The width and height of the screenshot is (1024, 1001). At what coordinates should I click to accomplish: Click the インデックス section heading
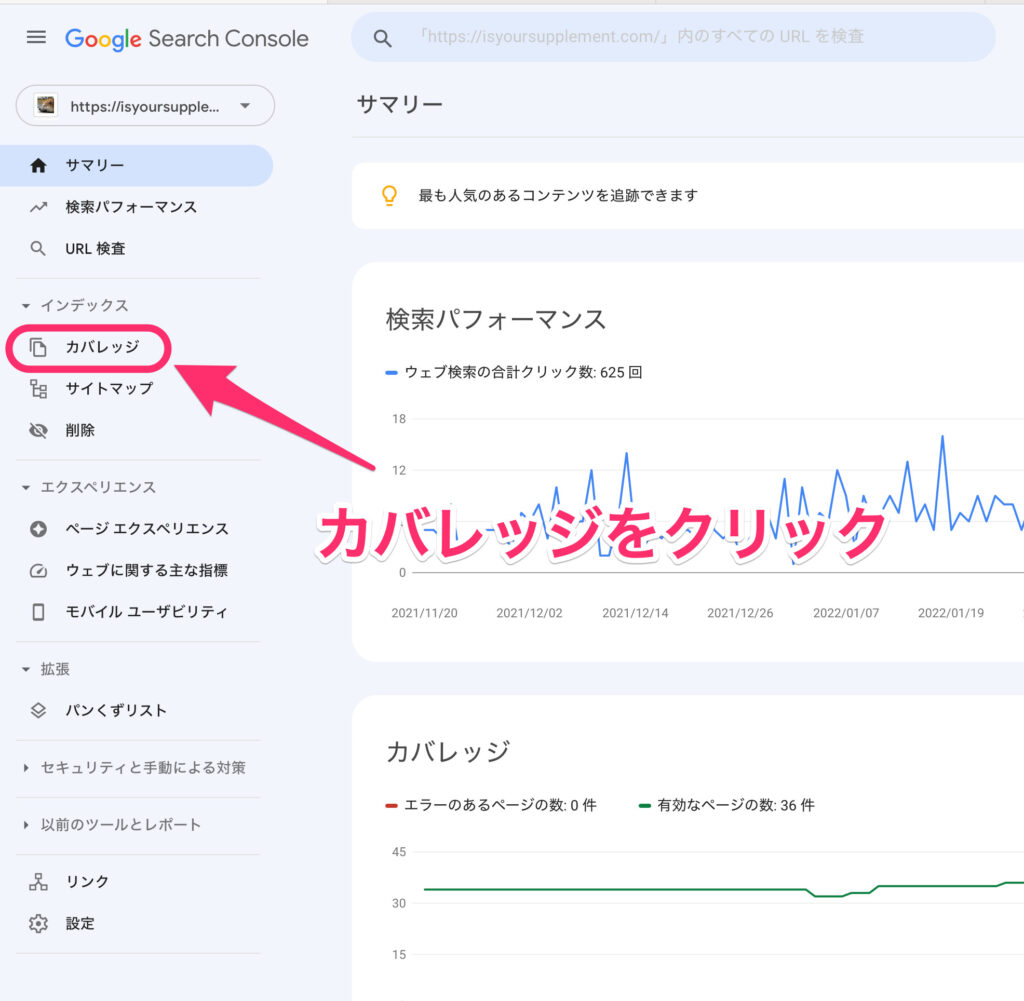coord(84,306)
